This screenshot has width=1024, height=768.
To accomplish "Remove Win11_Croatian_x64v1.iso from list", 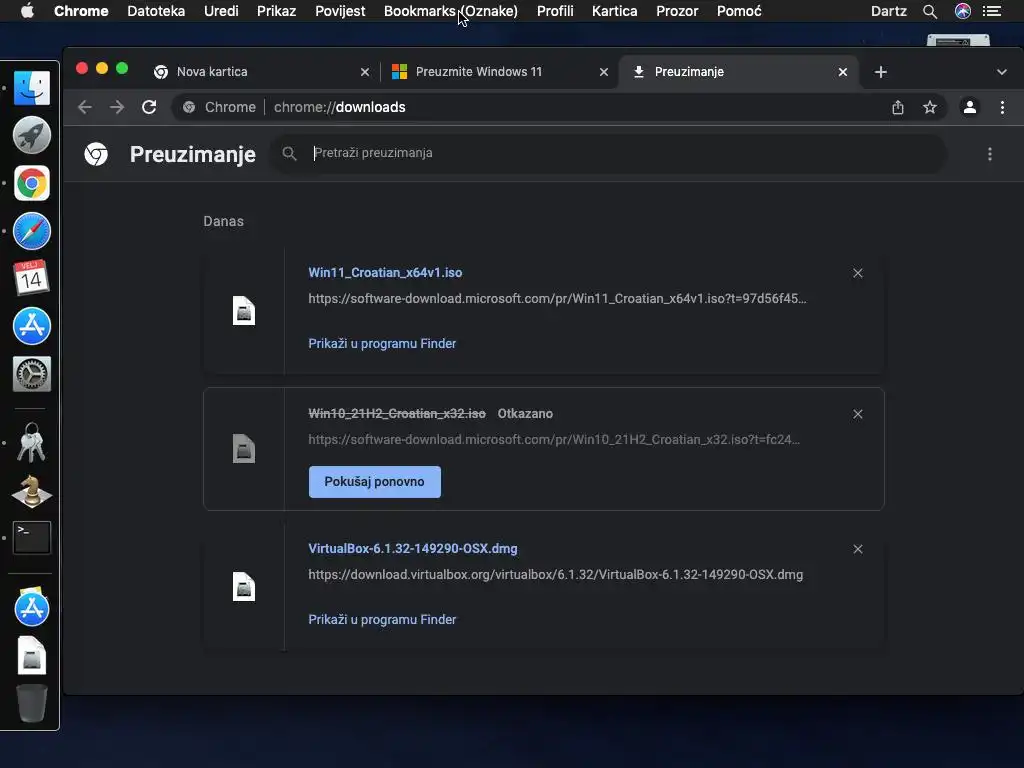I will pos(858,273).
